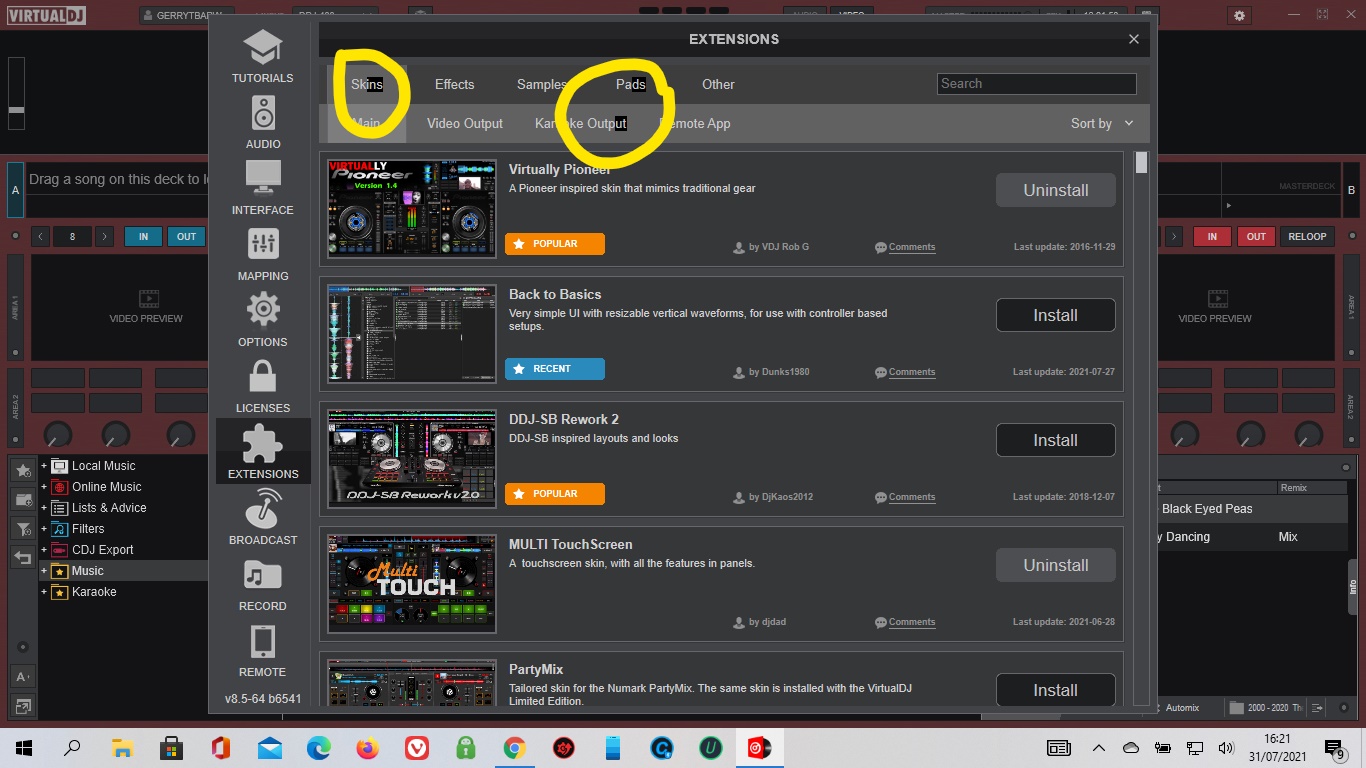
Task: Expand the Lists & Advice tree node
Action: coord(44,508)
